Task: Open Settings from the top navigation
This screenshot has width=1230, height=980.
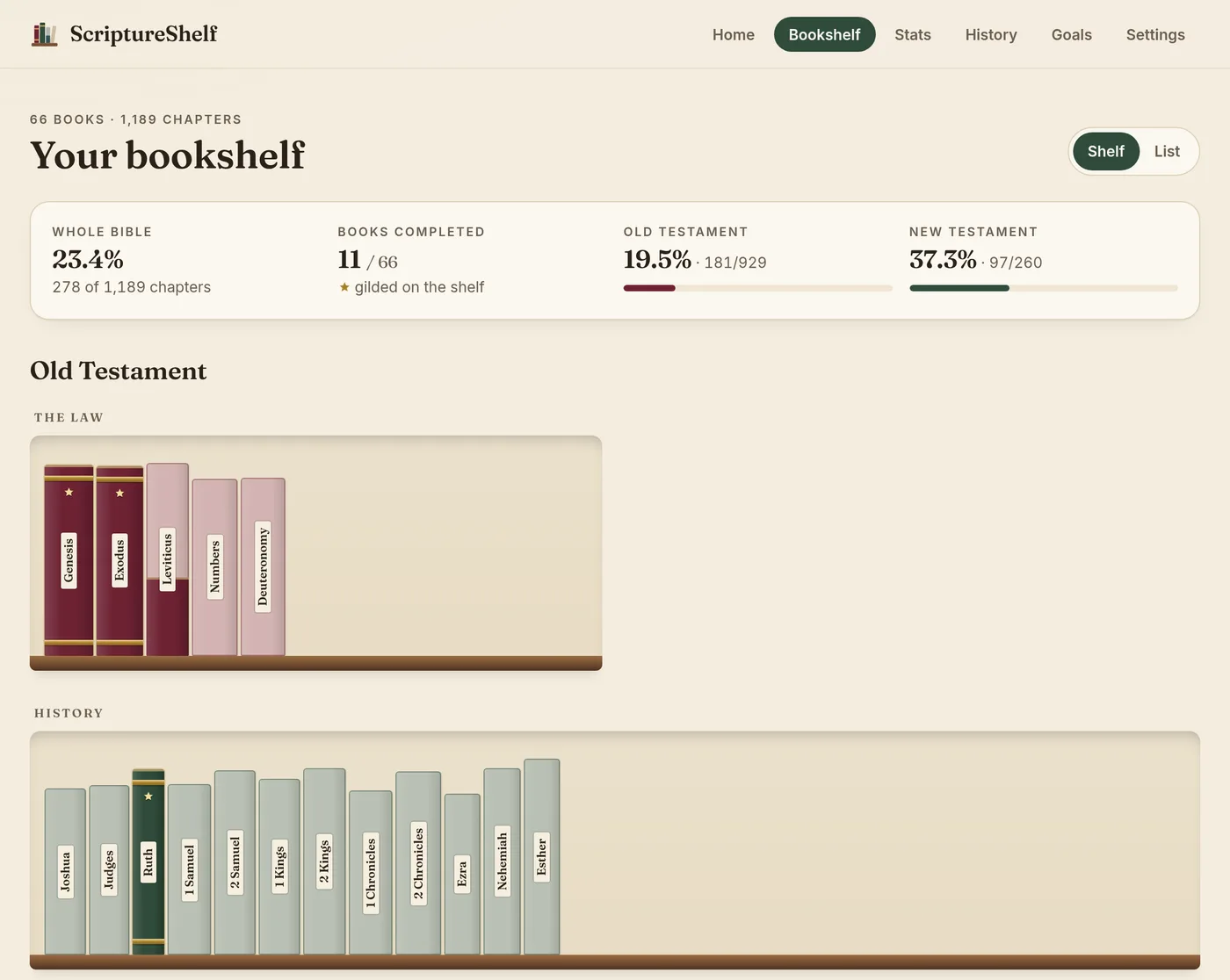Action: (1155, 34)
